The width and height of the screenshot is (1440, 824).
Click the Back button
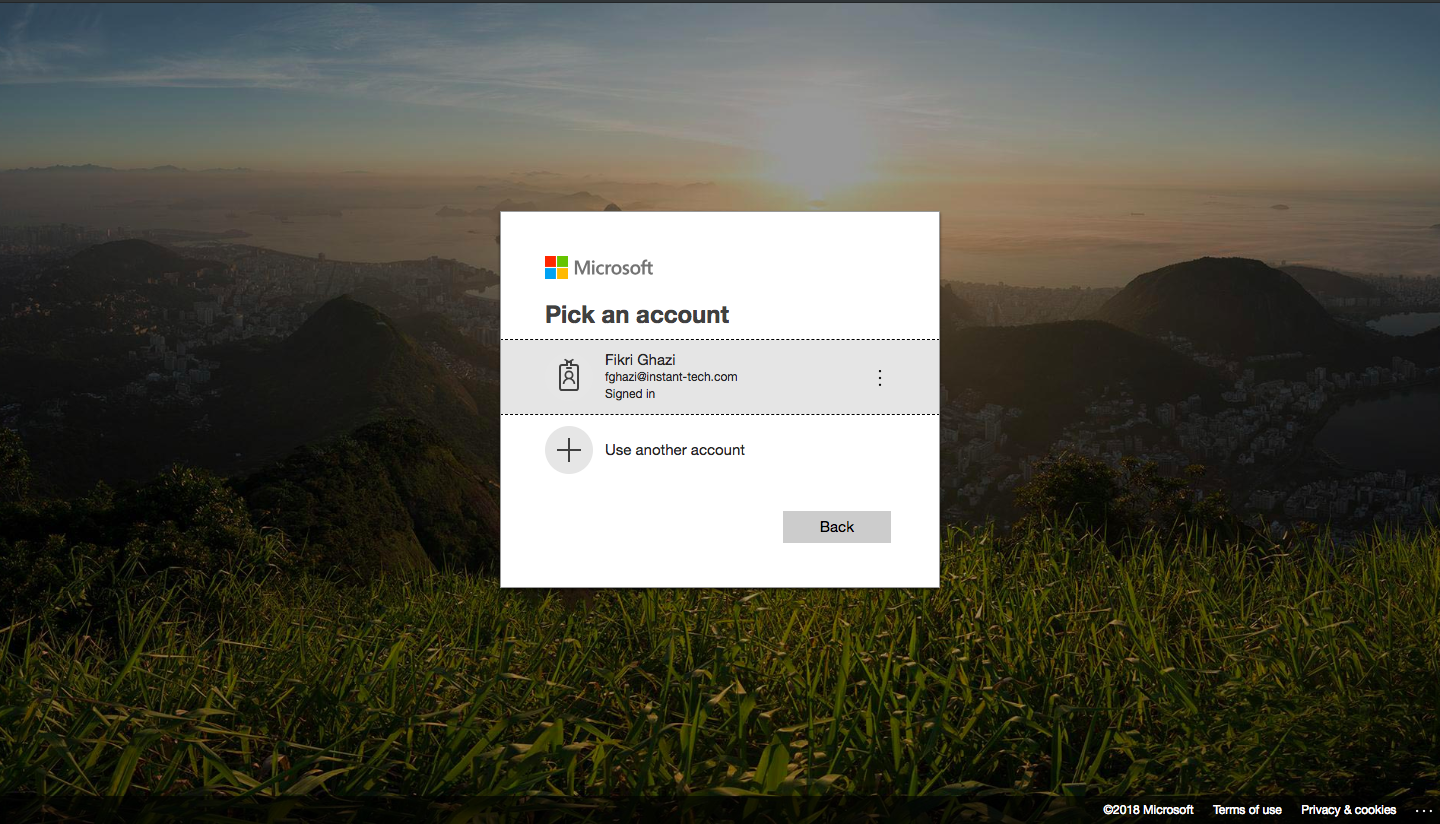[837, 527]
